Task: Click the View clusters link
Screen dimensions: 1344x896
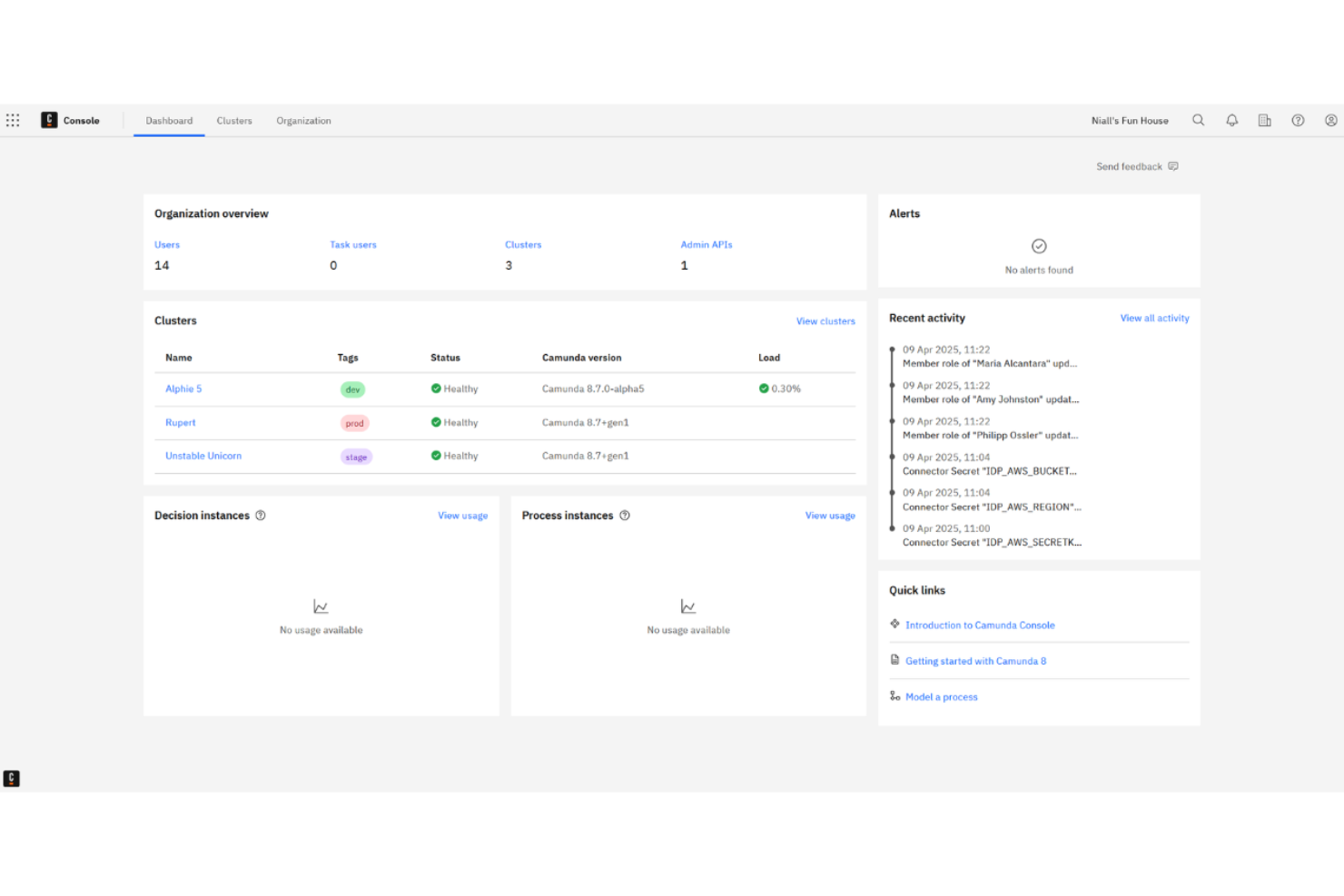Action: 825,321
